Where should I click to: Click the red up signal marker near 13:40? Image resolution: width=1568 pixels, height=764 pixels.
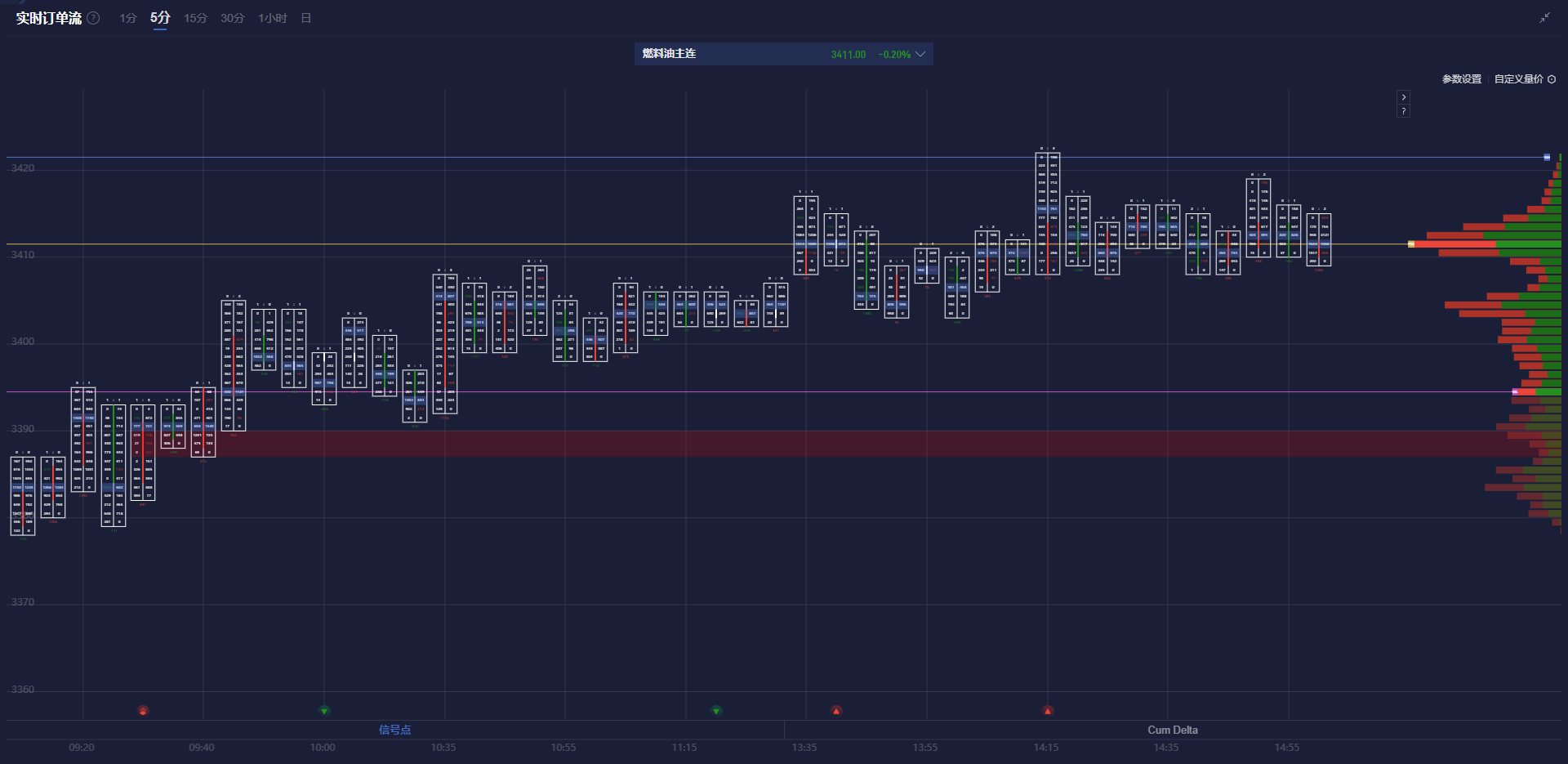pos(836,711)
